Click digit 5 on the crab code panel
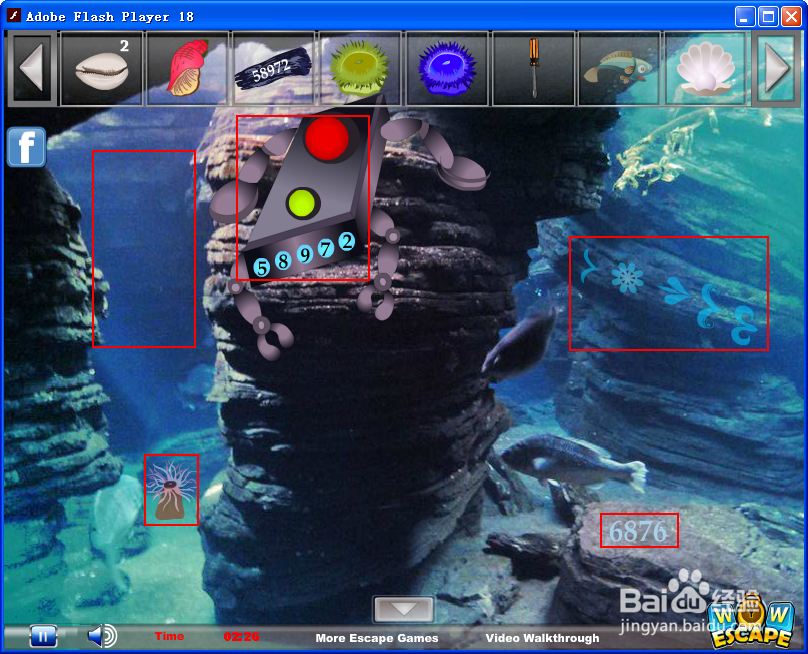The image size is (808, 654). 262,267
